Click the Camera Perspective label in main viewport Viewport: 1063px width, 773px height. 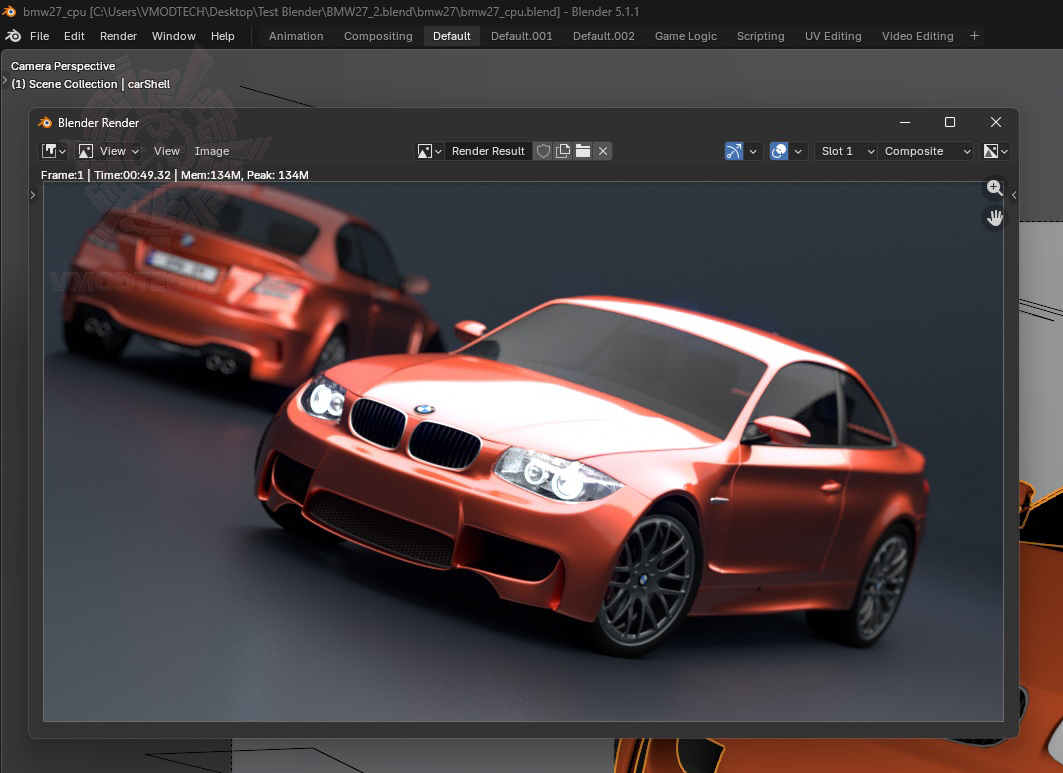point(63,66)
